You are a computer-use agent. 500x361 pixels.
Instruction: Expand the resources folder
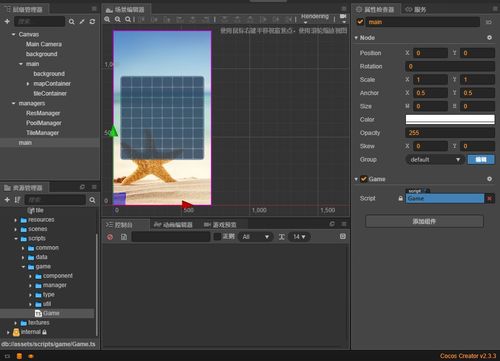coord(15,220)
